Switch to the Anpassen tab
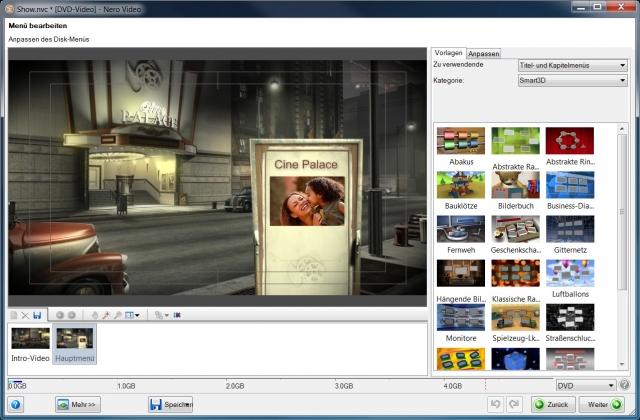Image resolution: width=640 pixels, height=420 pixels. (x=484, y=53)
